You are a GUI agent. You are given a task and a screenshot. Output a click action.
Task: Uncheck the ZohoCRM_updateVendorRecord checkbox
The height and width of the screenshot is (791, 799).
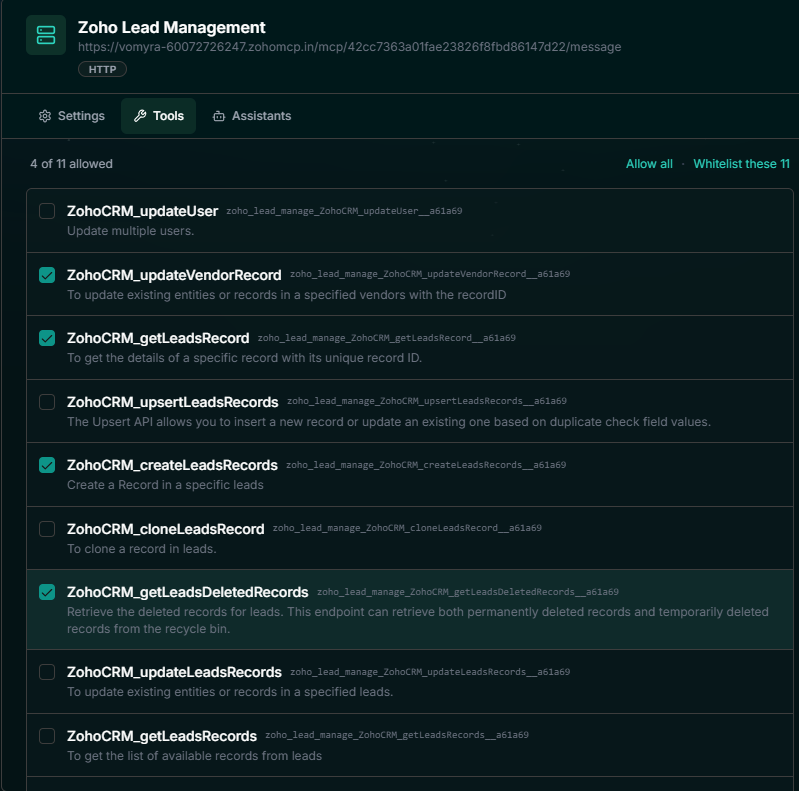[47, 275]
